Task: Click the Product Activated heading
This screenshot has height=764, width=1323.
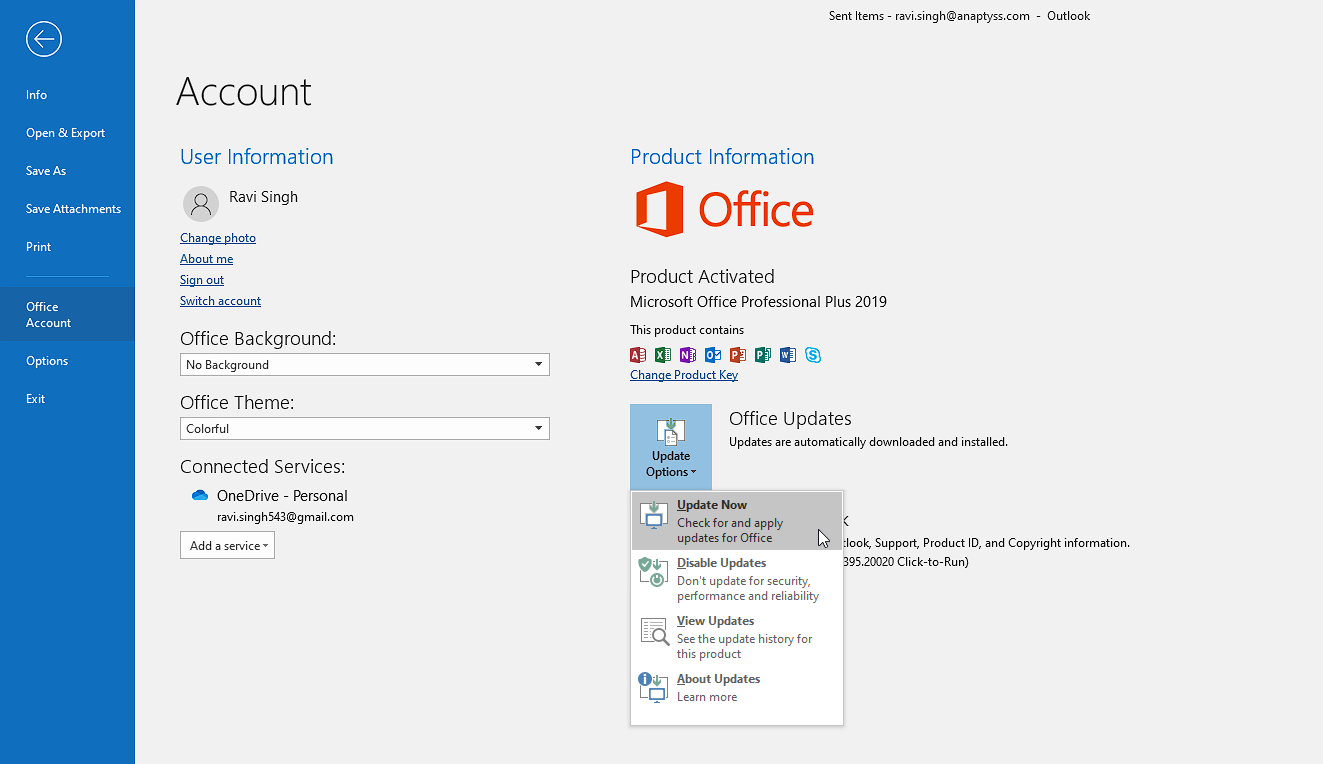Action: 702,276
